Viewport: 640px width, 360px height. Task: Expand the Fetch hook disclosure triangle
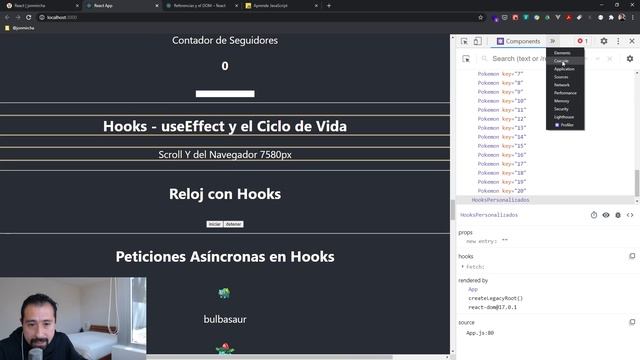coord(462,267)
